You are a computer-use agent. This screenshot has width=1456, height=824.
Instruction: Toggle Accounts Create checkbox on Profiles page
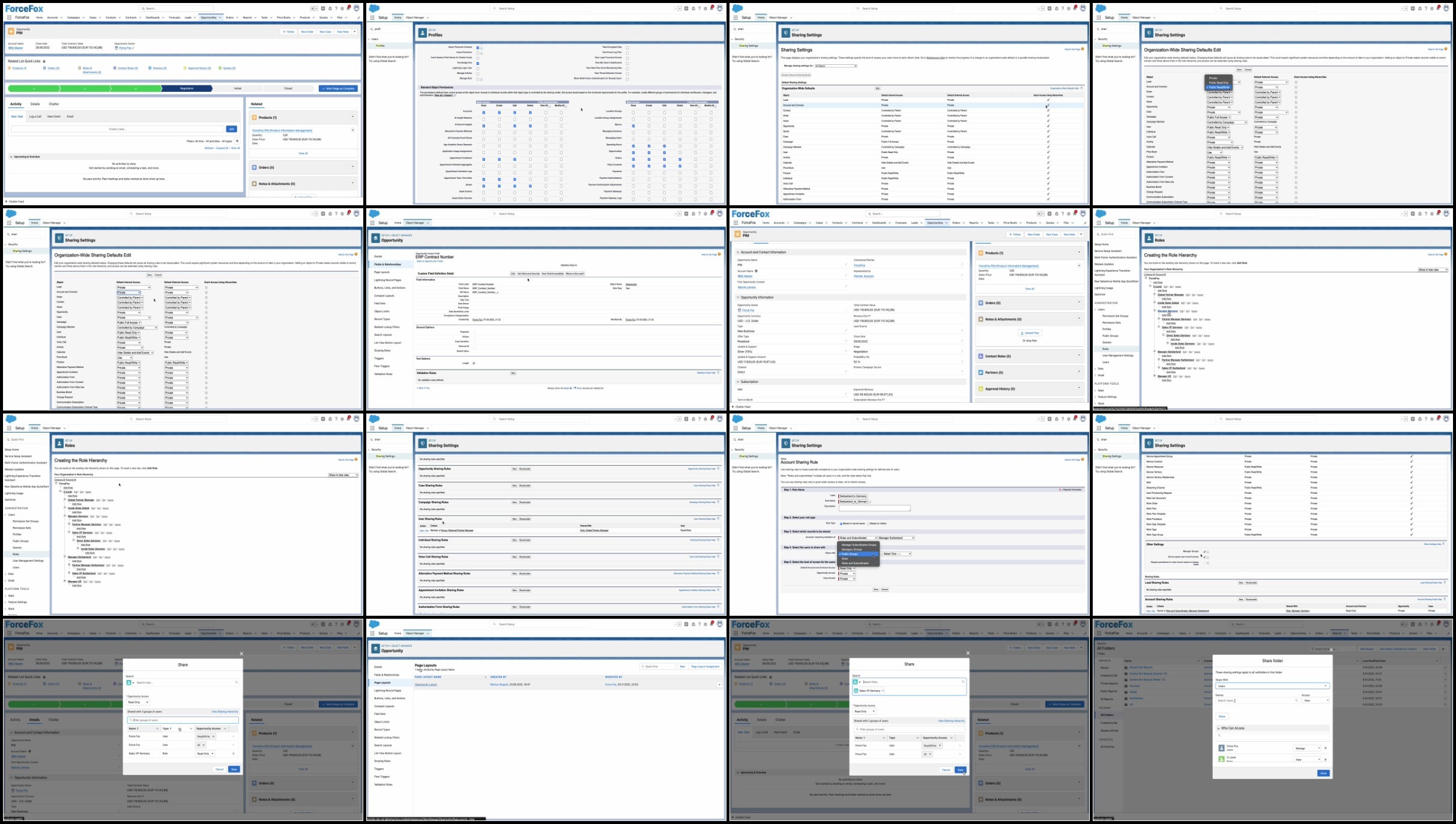(x=499, y=113)
